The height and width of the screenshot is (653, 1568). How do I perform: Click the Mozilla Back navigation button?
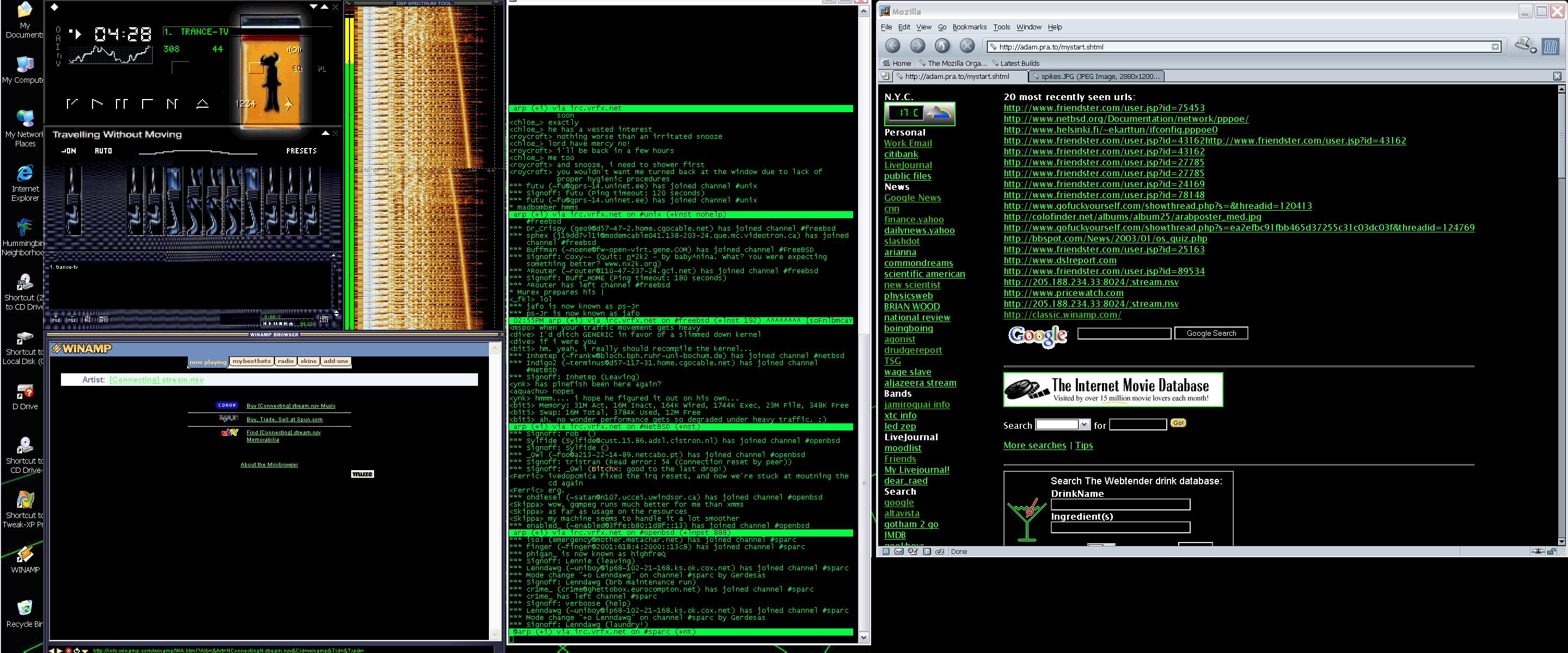pyautogui.click(x=893, y=46)
